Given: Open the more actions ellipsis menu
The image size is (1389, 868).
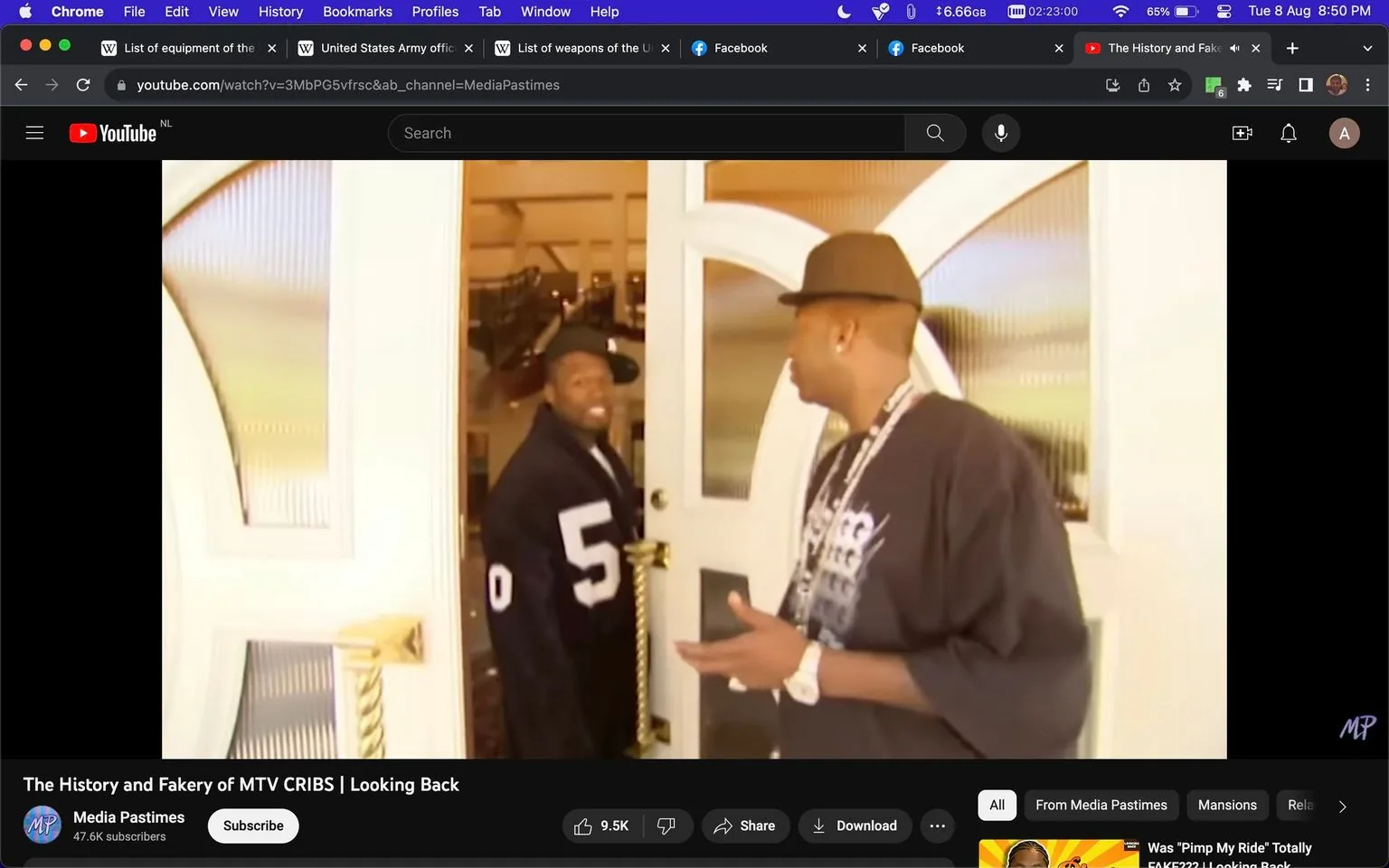Looking at the screenshot, I should pos(937,826).
